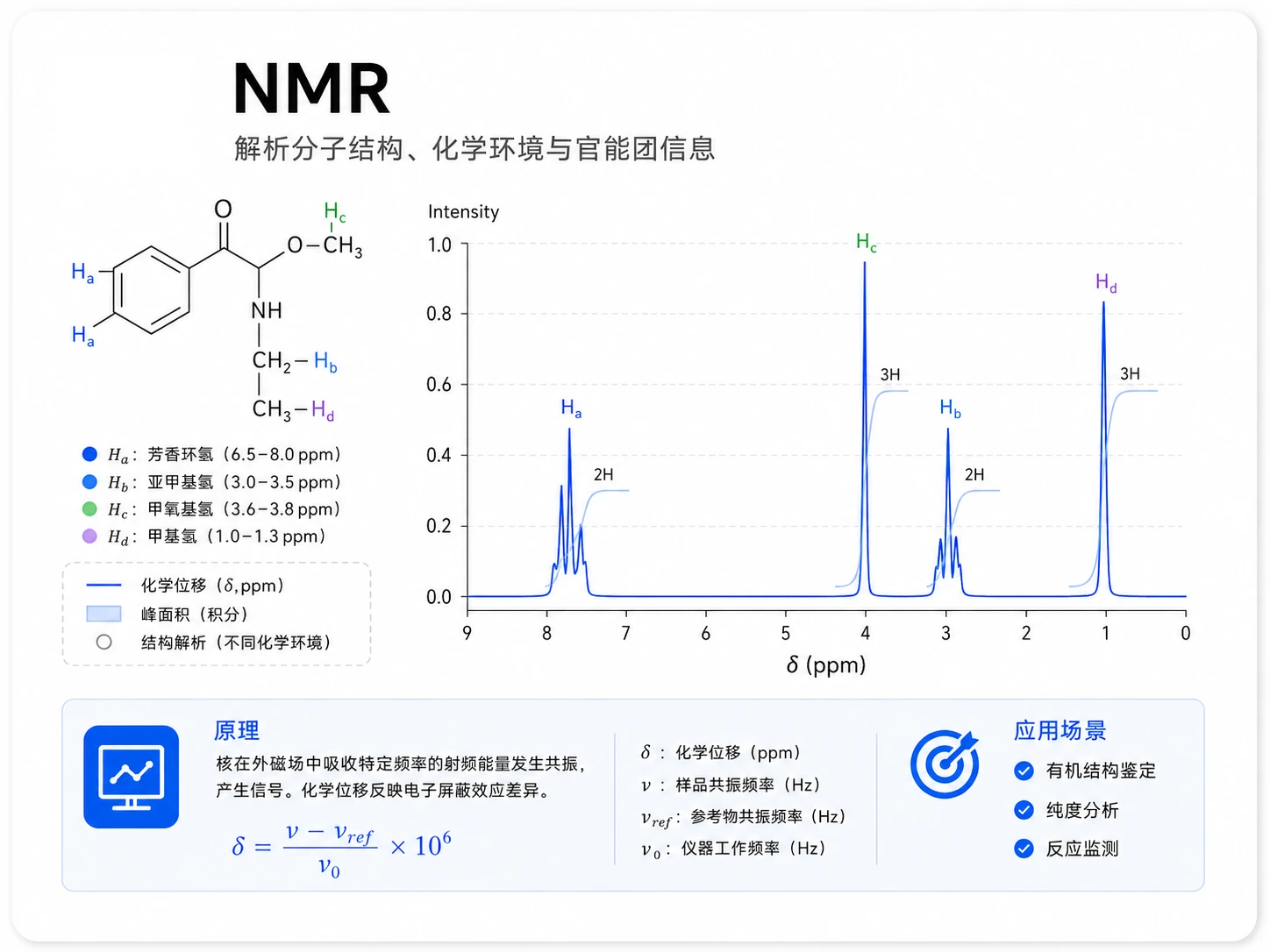The width and height of the screenshot is (1270, 952).
Task: Click legend entry 芳香环氢 (6.5−8.0 ppm)
Action: (x=225, y=454)
